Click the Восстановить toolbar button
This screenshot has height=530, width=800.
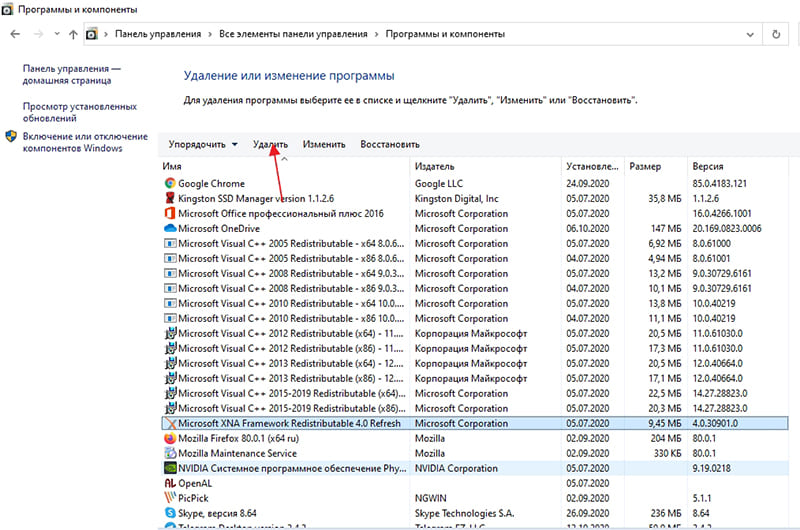[x=390, y=144]
